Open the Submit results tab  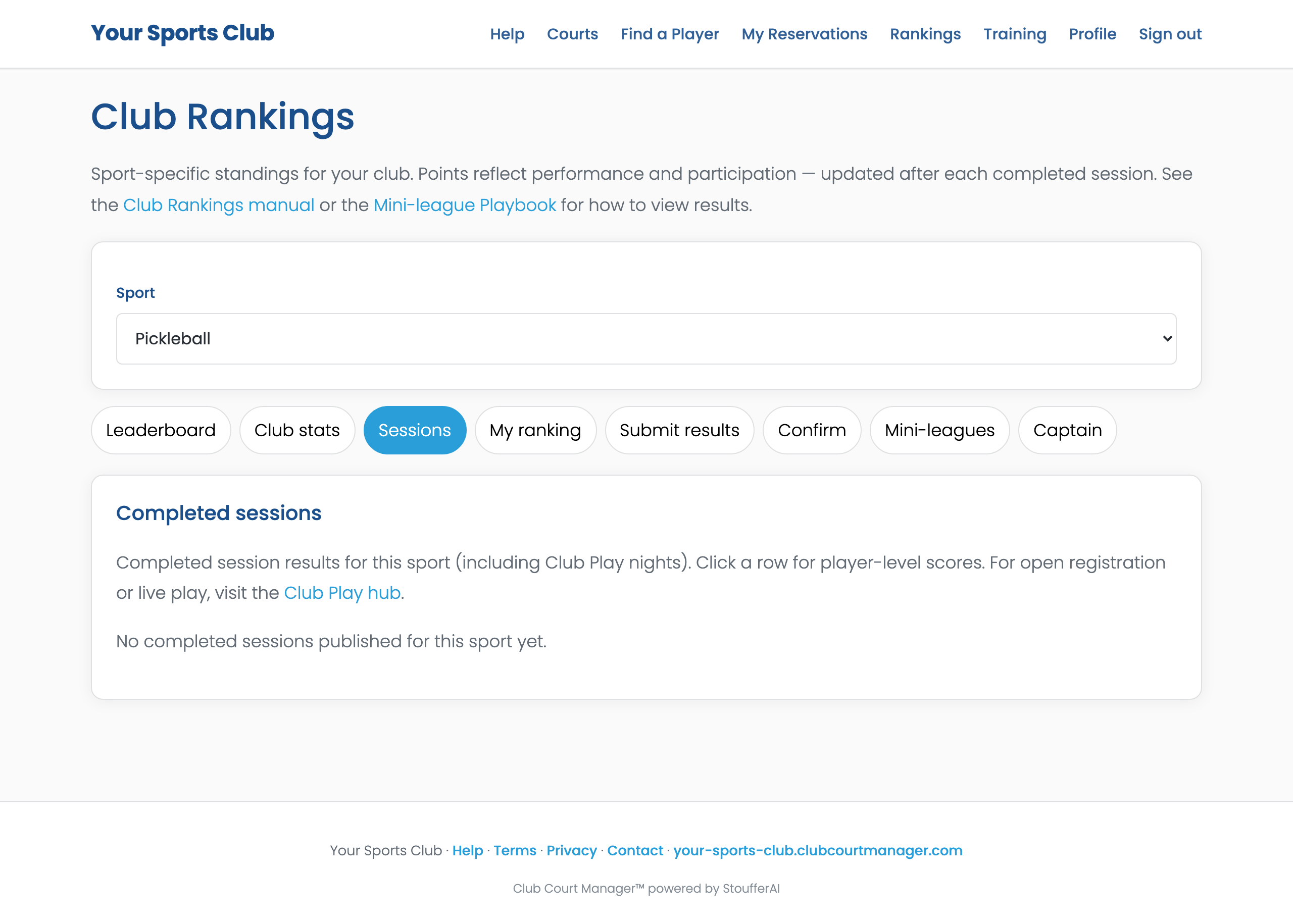(679, 430)
